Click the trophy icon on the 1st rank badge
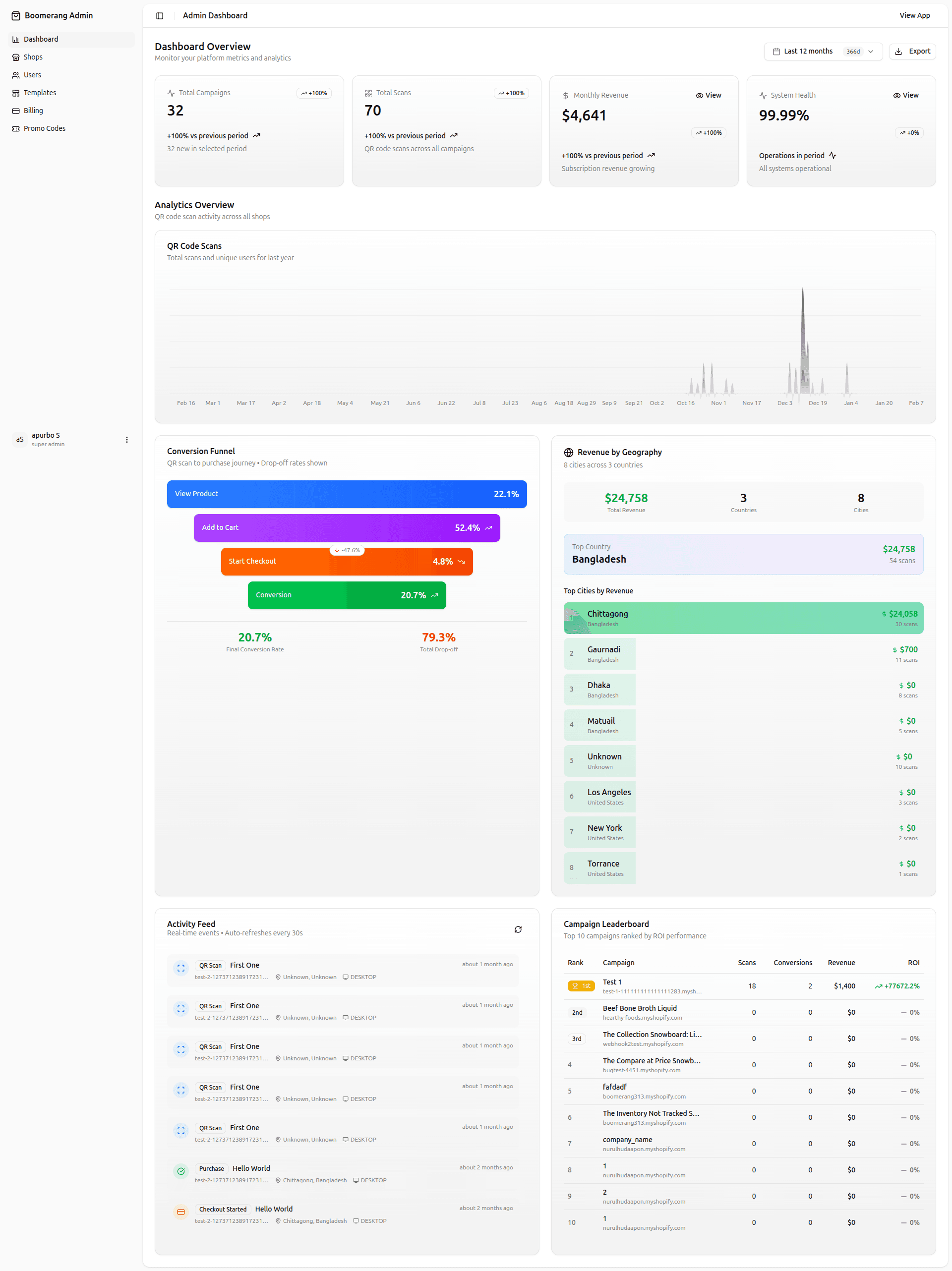The width and height of the screenshot is (952, 1271). [575, 986]
